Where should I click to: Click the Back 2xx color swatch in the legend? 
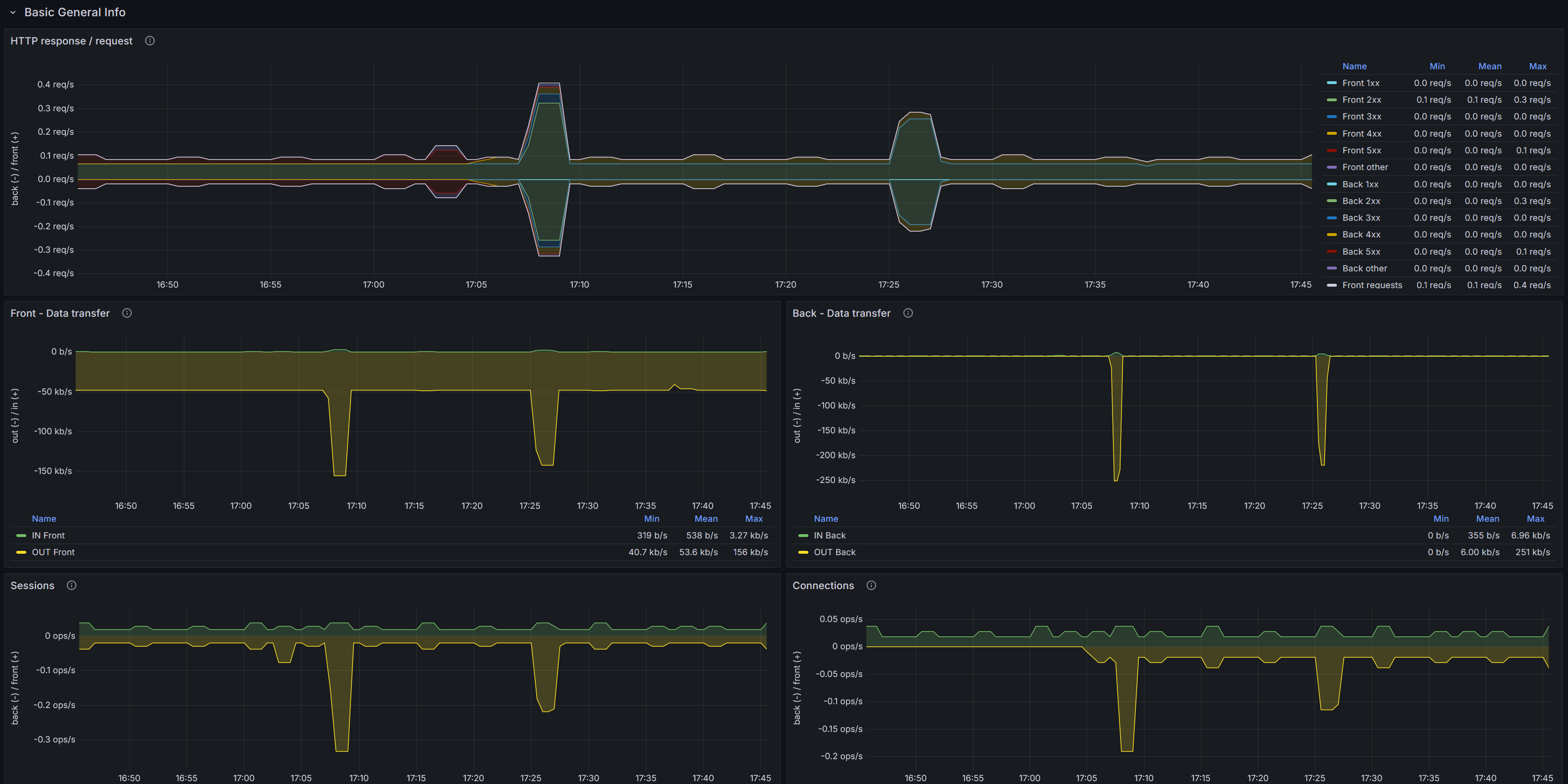[1331, 201]
